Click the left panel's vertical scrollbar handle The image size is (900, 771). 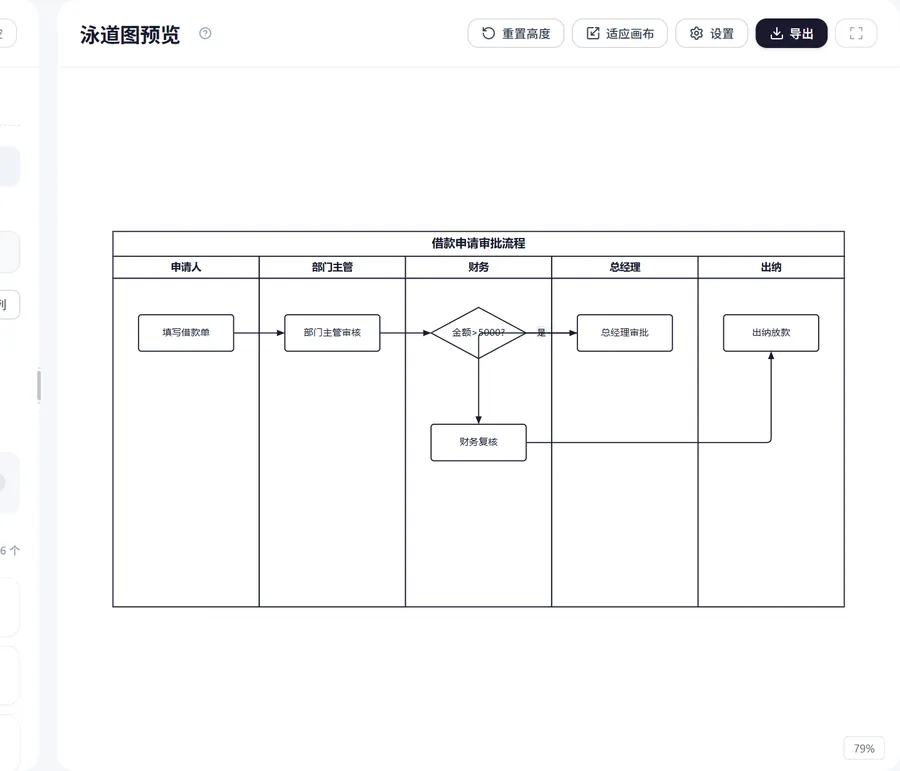(x=38, y=385)
